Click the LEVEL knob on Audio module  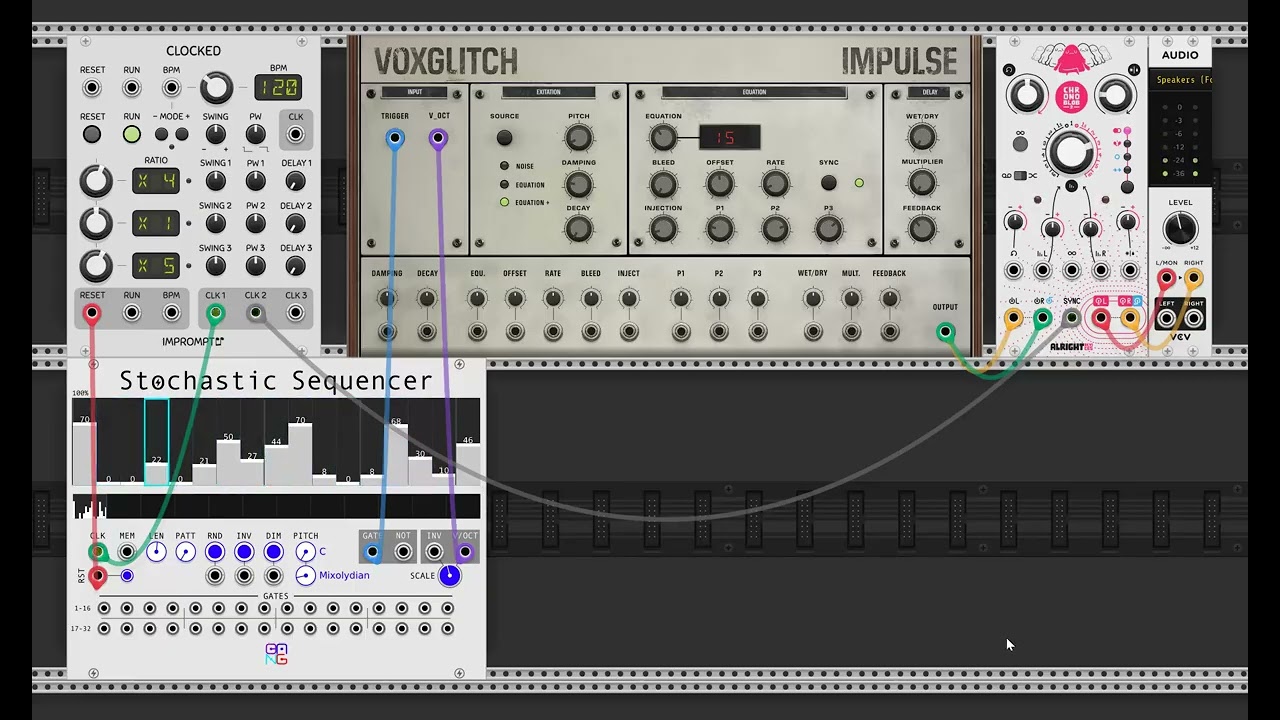(x=1180, y=229)
